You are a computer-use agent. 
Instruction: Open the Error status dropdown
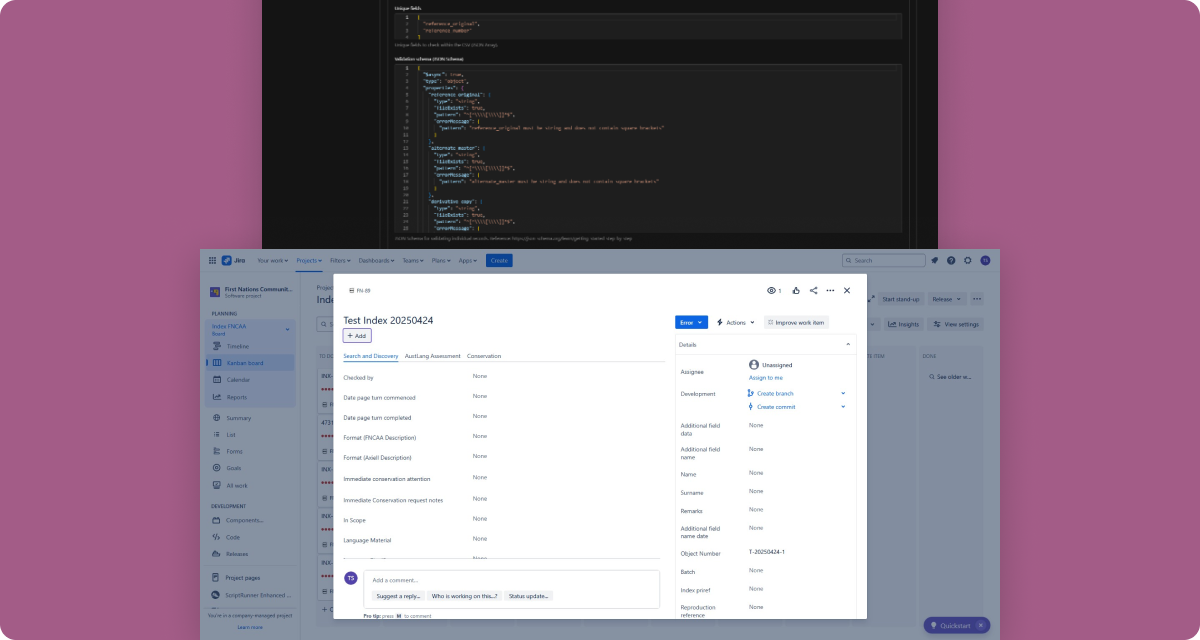point(691,323)
